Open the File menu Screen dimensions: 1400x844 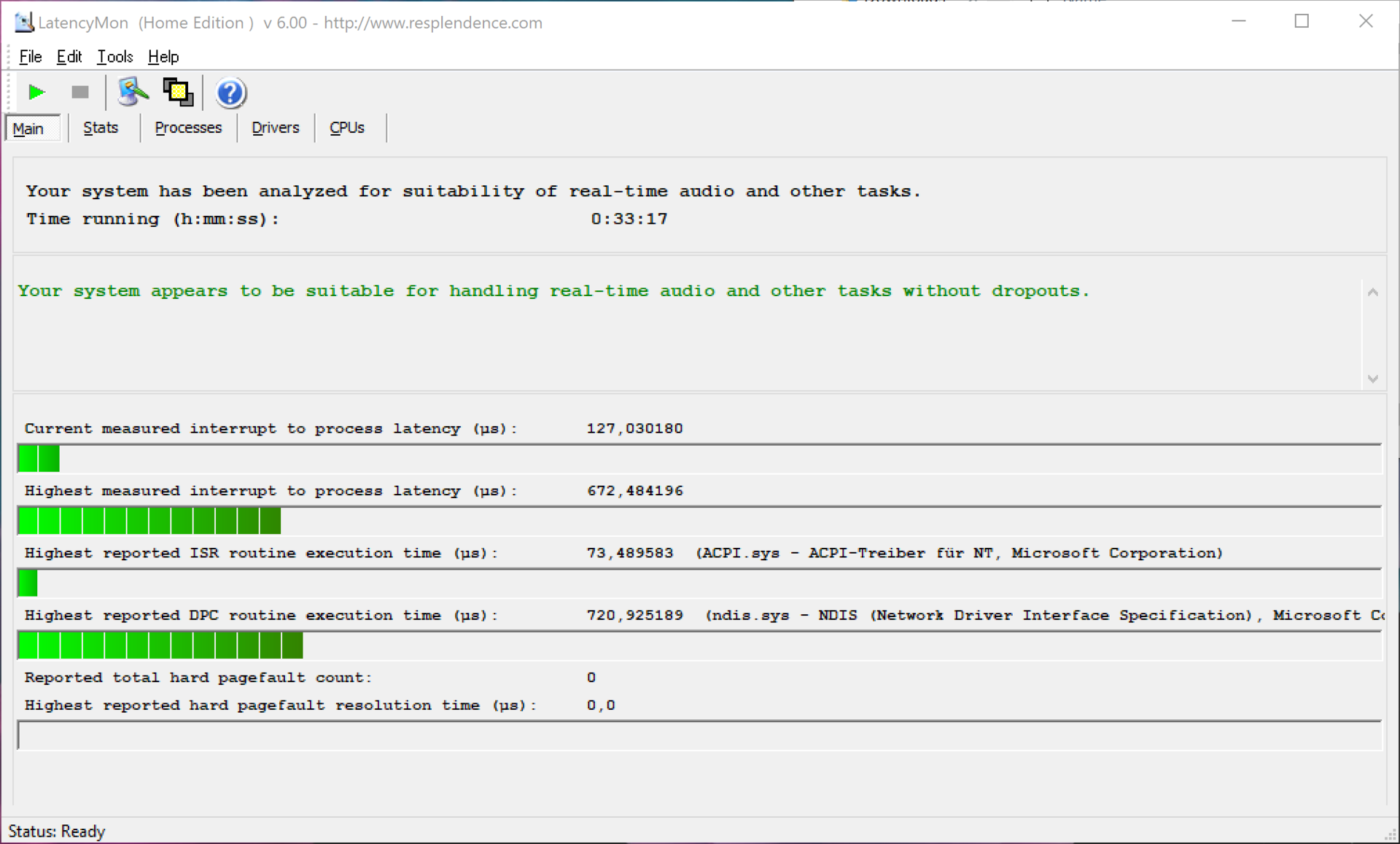click(x=30, y=57)
